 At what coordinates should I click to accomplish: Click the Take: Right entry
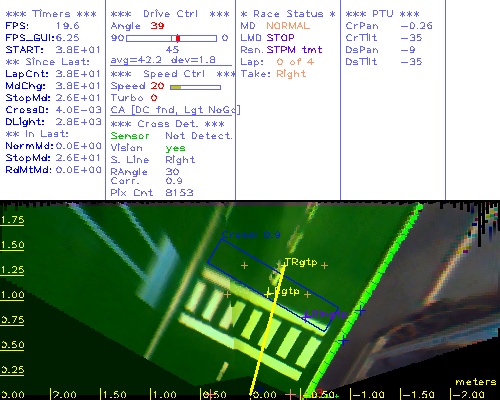[273, 74]
